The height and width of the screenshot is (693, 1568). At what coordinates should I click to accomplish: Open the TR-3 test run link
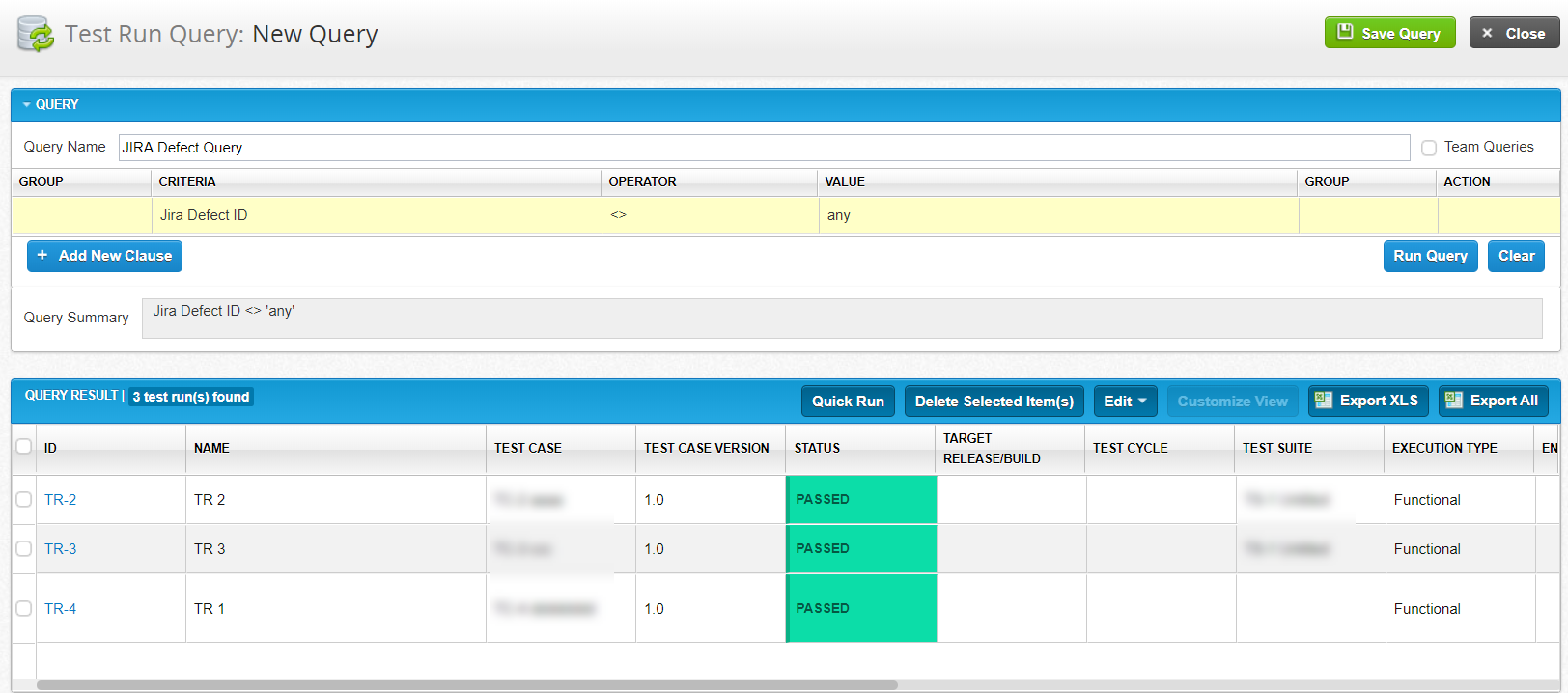[x=60, y=549]
